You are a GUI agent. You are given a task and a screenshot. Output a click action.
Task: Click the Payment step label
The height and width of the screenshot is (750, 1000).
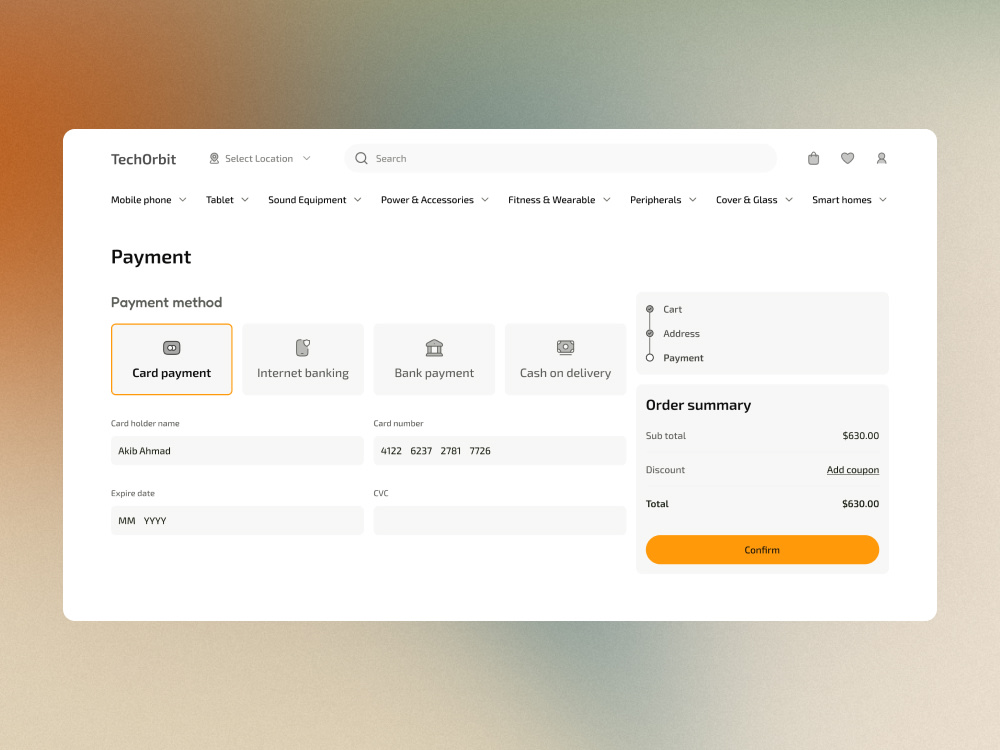pyautogui.click(x=683, y=358)
